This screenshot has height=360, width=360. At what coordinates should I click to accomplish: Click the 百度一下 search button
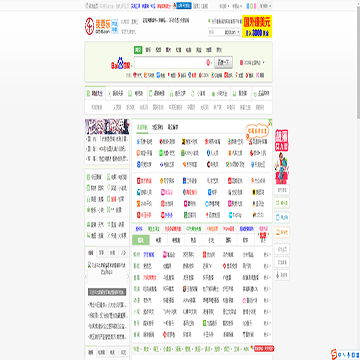tap(223, 62)
